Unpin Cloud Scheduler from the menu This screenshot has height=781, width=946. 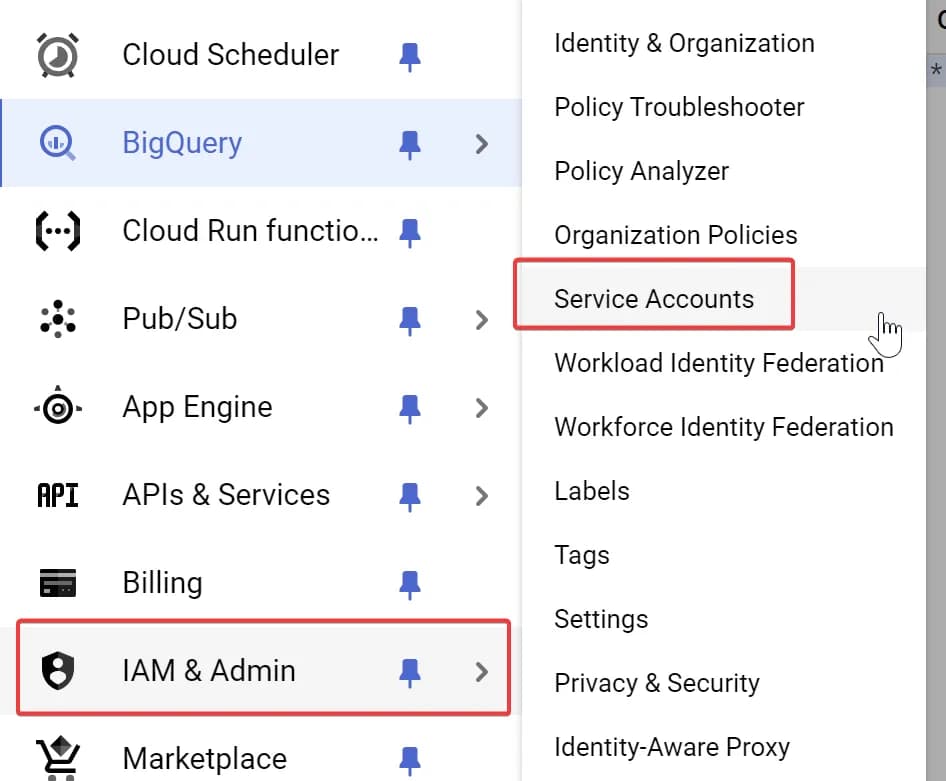410,57
